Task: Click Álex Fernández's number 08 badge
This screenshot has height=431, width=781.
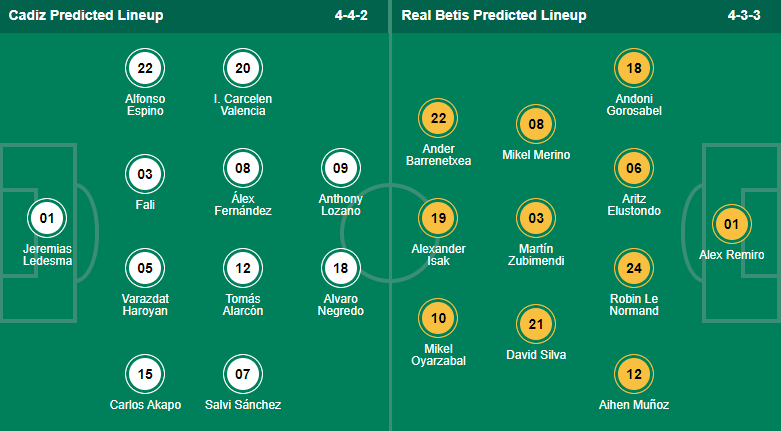Action: click(243, 168)
